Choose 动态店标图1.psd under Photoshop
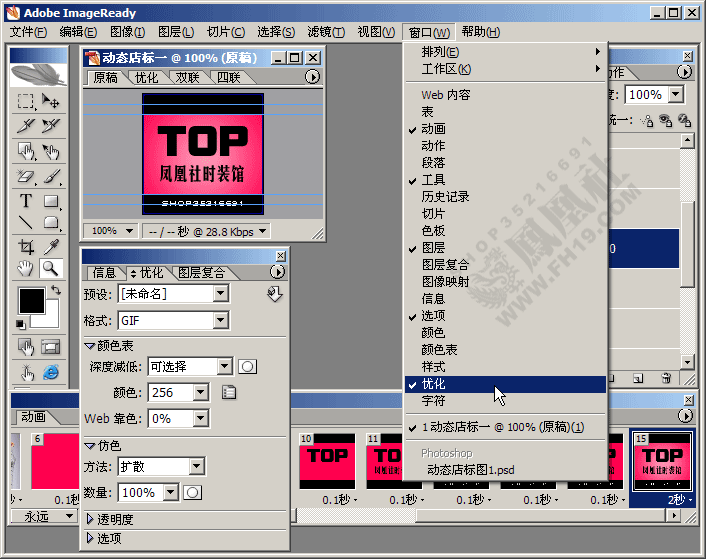Screen dimensions: 706x559 (x=506, y=470)
